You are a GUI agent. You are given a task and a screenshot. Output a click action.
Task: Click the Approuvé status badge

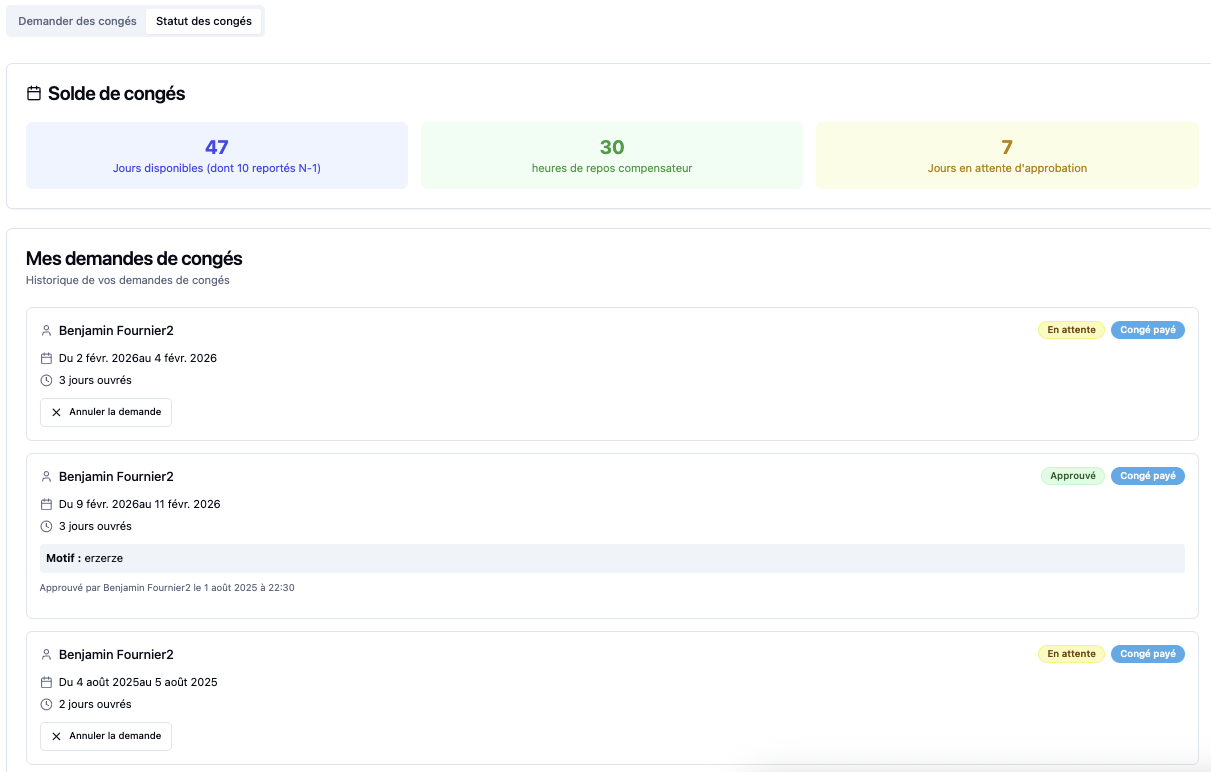point(1072,476)
